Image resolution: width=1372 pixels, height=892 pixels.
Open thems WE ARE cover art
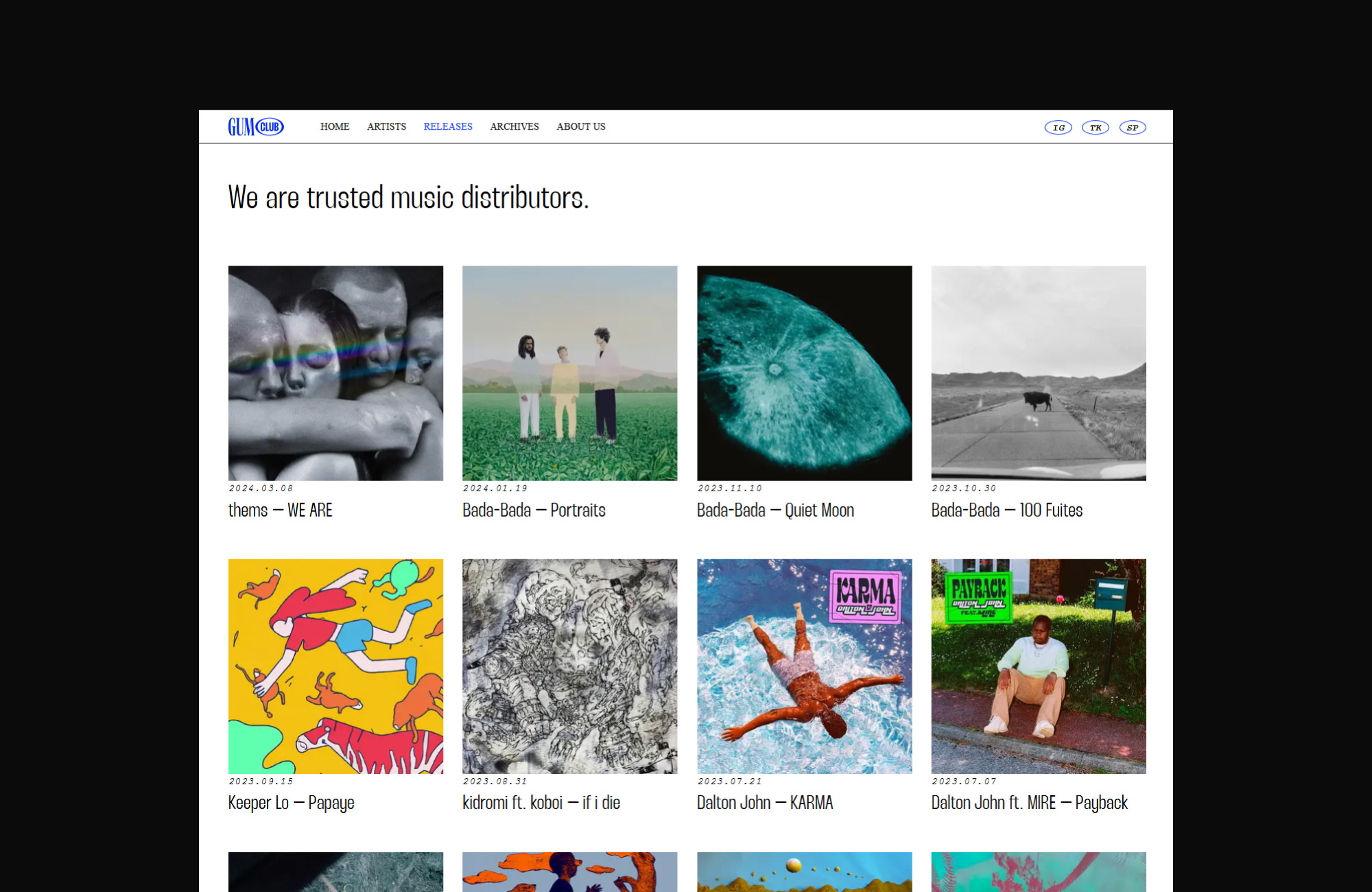click(335, 373)
